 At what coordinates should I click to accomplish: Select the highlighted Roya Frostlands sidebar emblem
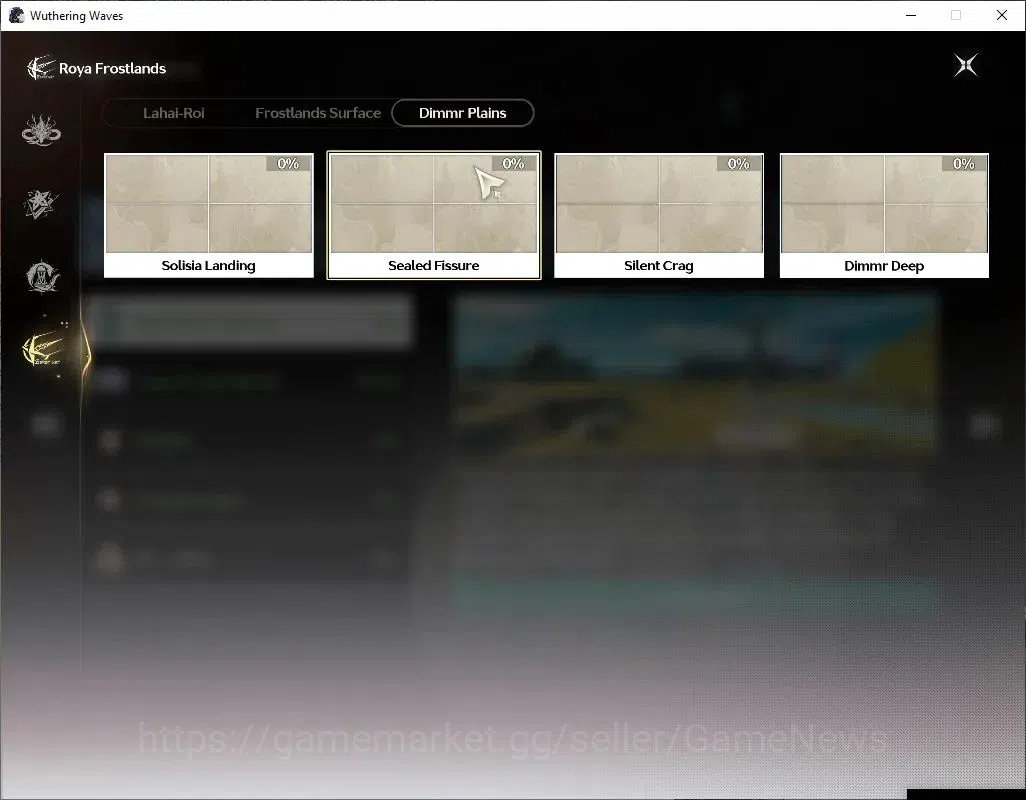point(43,349)
